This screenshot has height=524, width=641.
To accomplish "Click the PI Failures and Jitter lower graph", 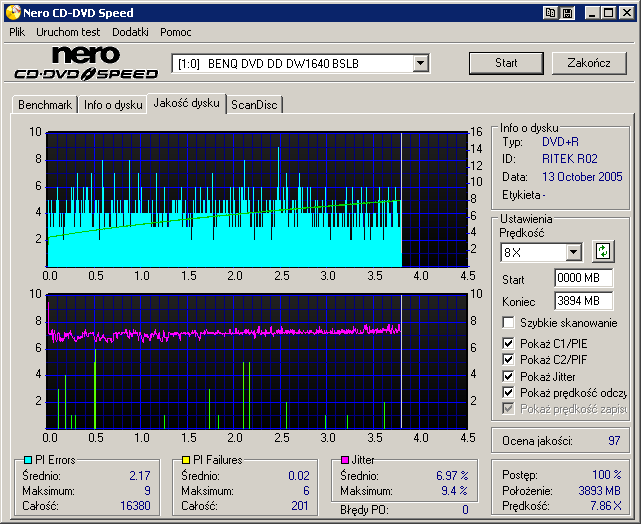I will click(x=257, y=361).
